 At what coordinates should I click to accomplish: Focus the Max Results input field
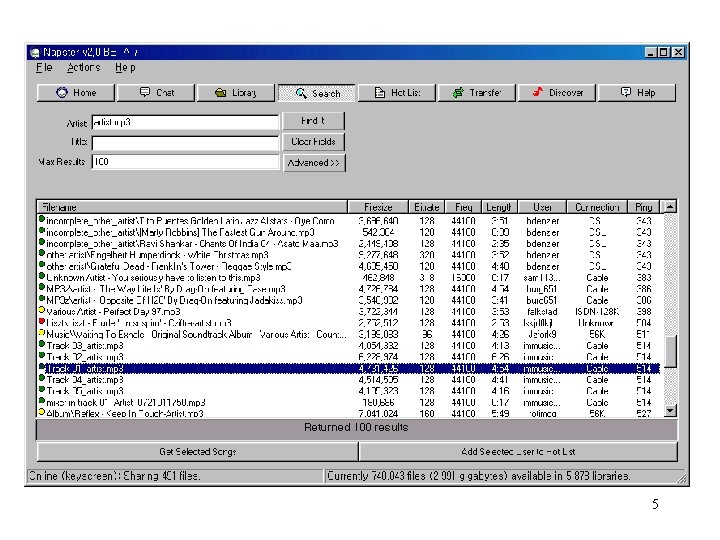pos(186,162)
